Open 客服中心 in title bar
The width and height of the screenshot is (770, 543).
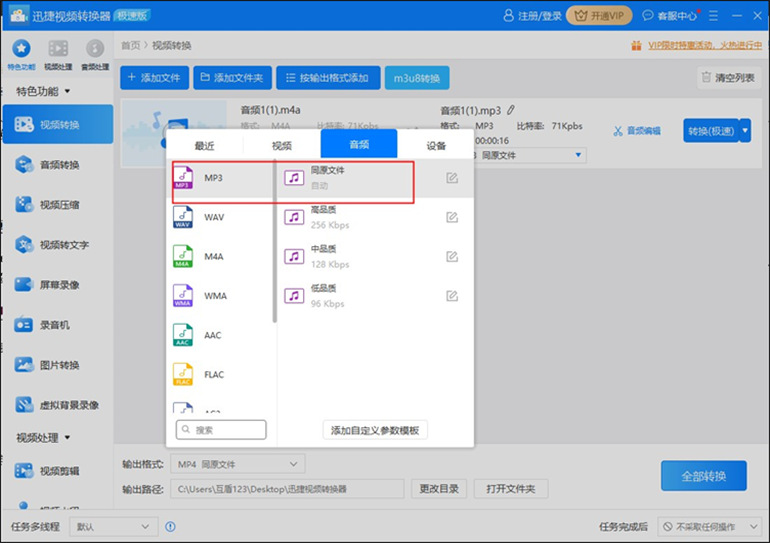pyautogui.click(x=670, y=16)
